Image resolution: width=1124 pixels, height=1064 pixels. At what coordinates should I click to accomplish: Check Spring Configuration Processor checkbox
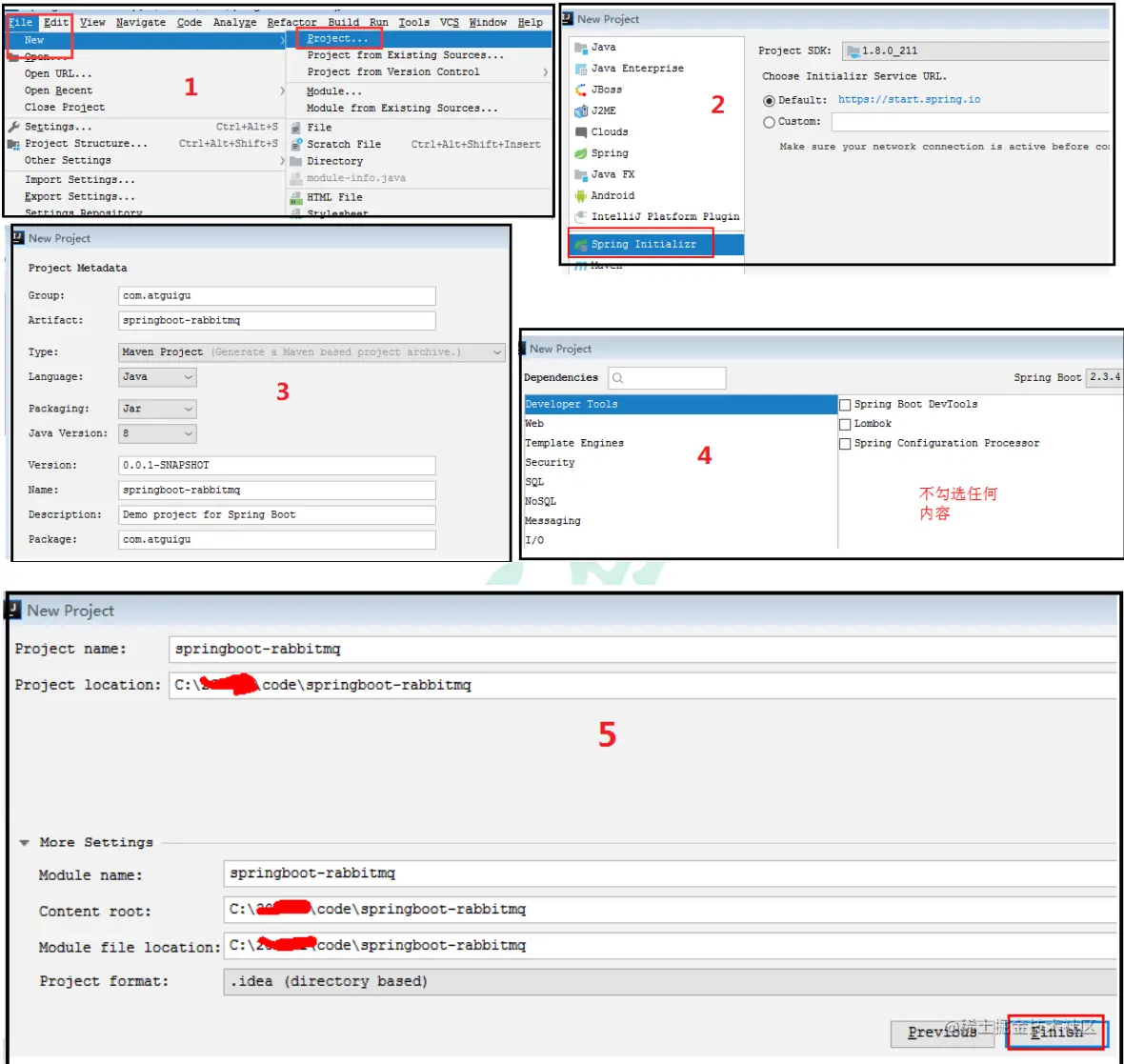coord(845,444)
